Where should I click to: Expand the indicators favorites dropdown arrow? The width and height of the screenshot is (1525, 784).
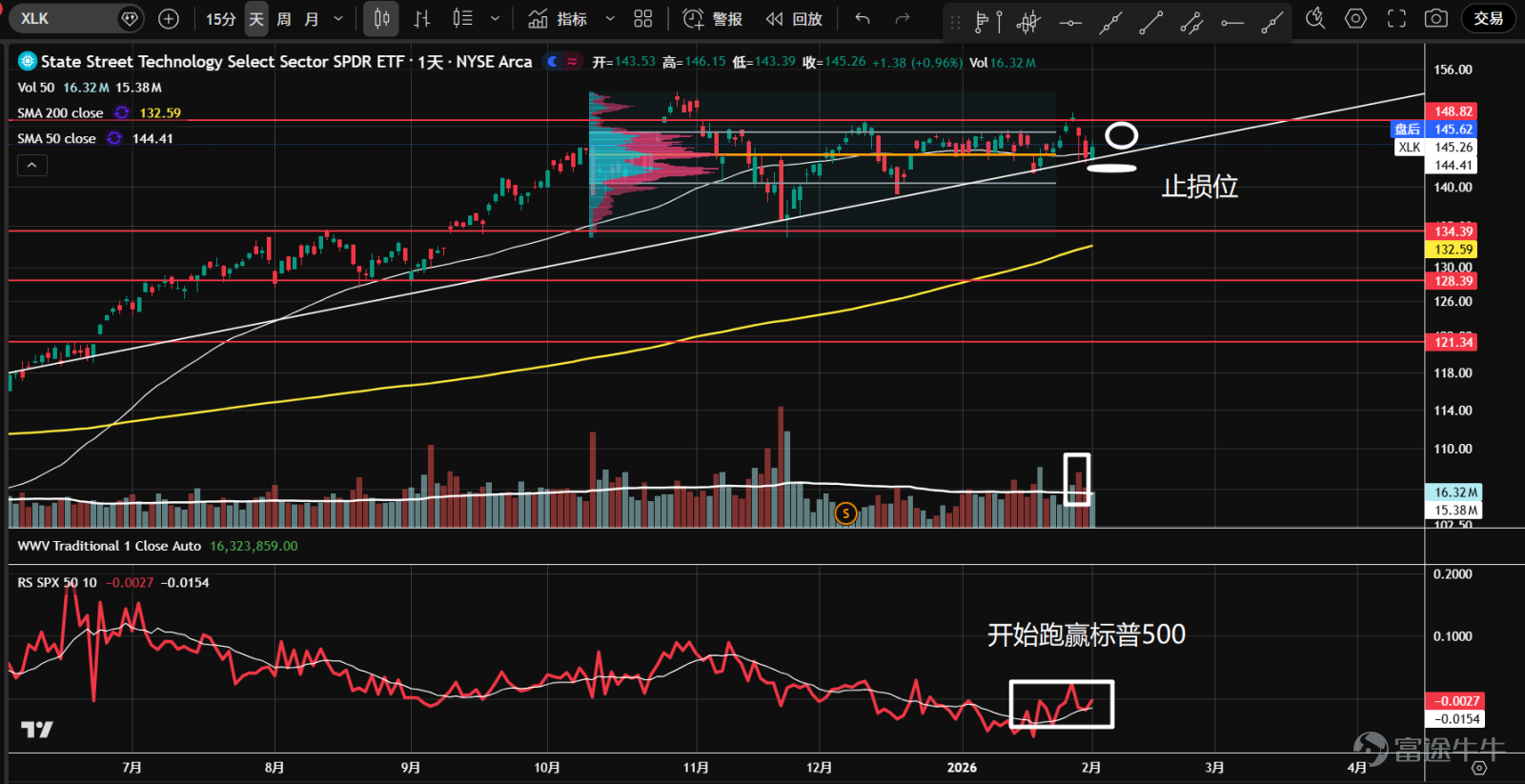pos(610,19)
